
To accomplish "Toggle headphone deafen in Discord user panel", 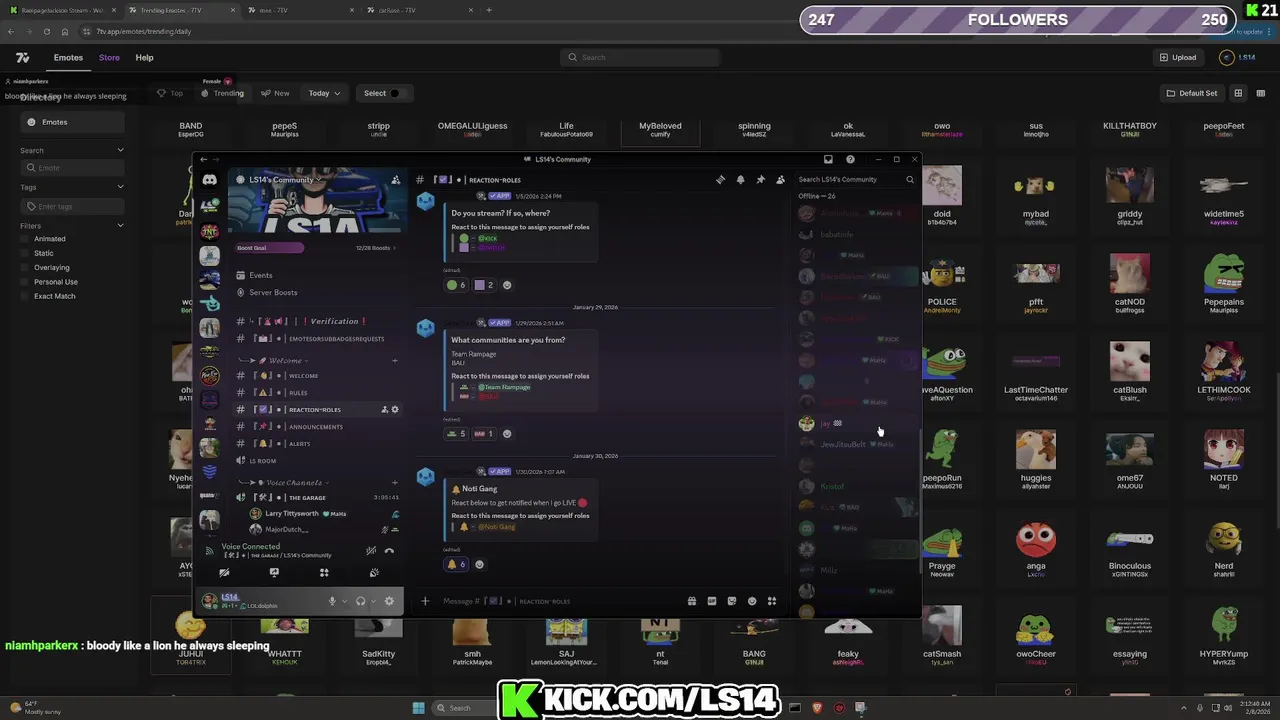I will pos(361,601).
